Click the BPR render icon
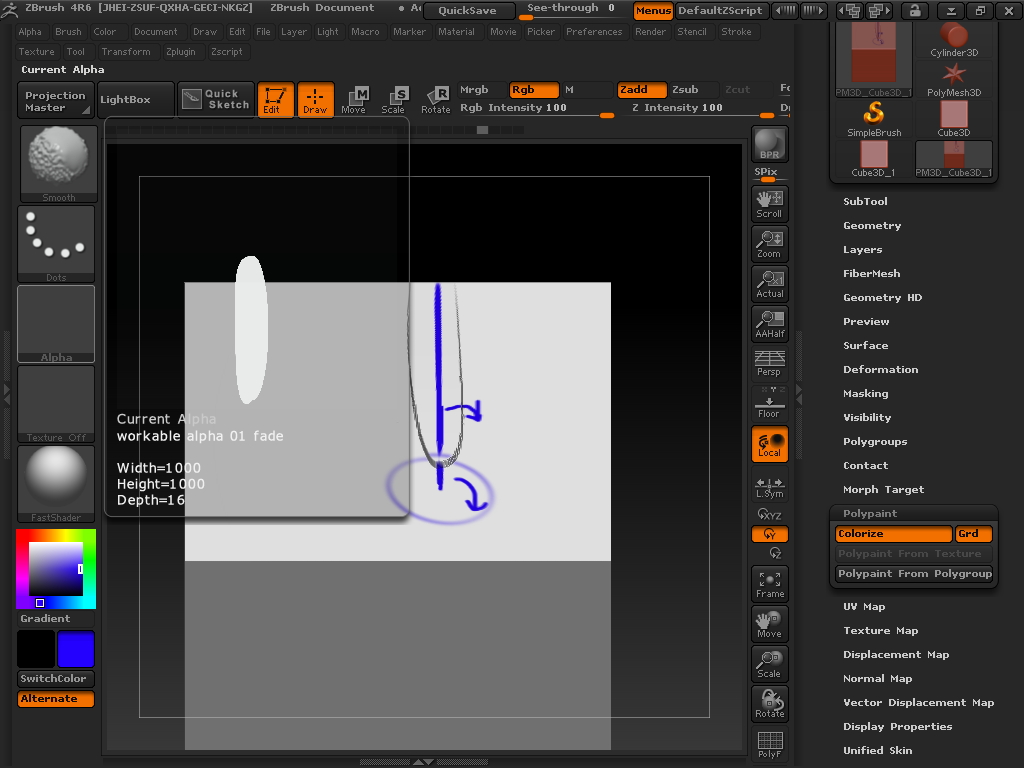 point(769,143)
